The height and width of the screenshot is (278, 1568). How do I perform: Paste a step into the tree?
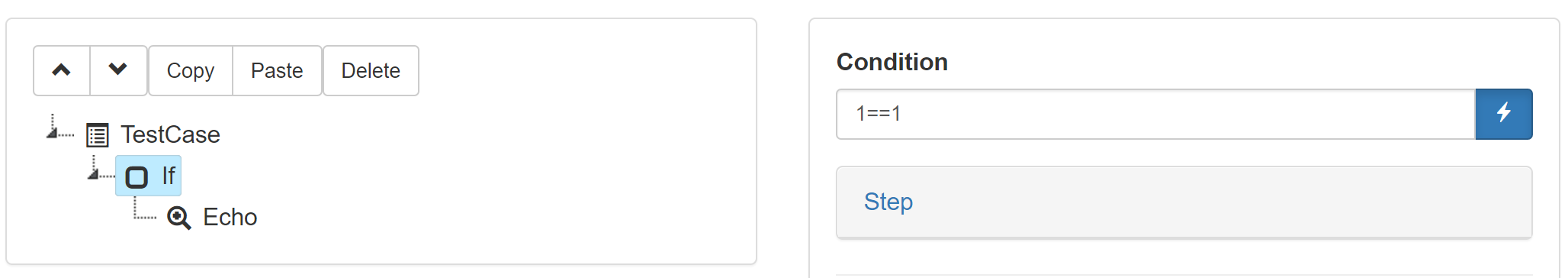coord(277,70)
